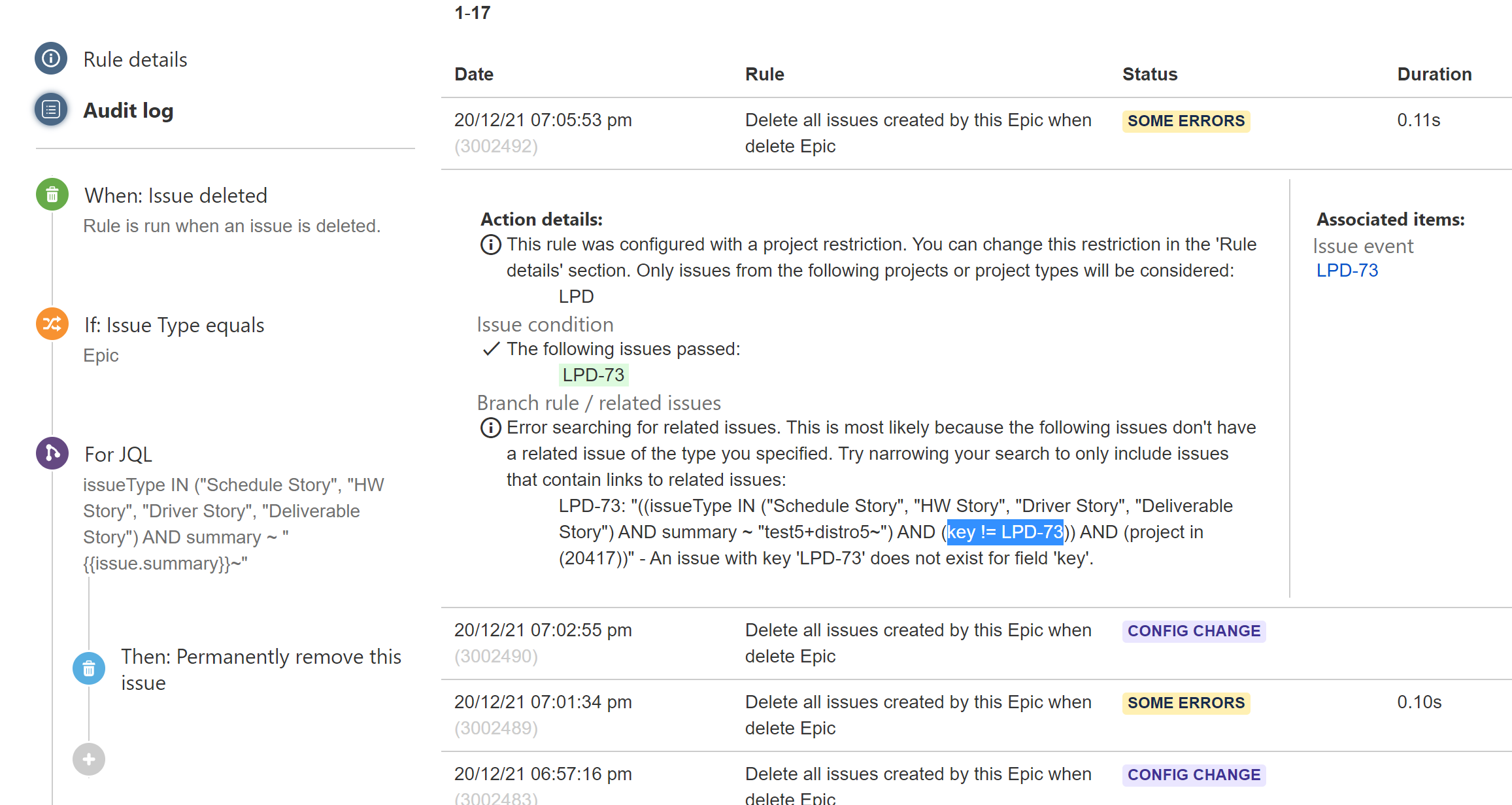Select the green Issue deleted trigger icon
This screenshot has height=805, width=1512.
click(52, 195)
